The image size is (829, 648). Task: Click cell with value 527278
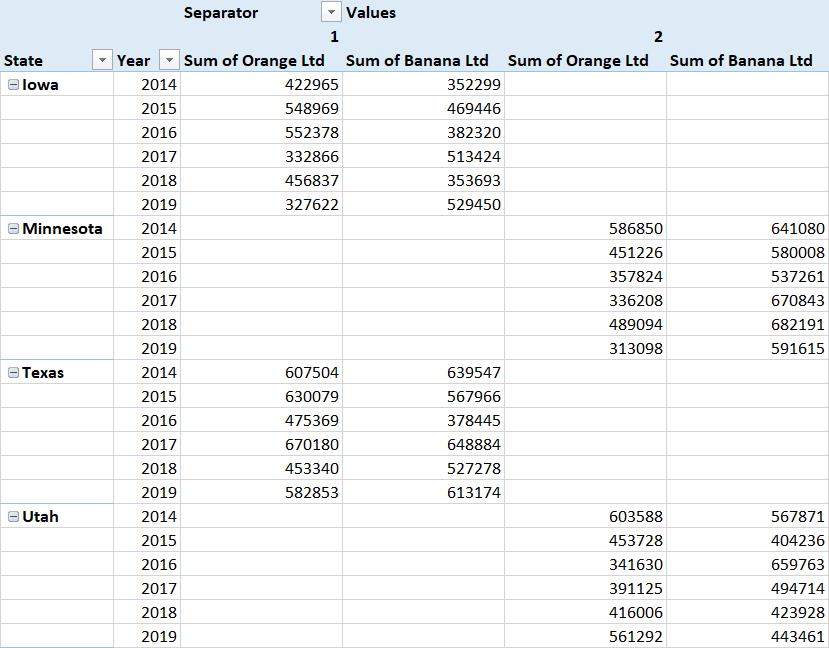pos(423,468)
